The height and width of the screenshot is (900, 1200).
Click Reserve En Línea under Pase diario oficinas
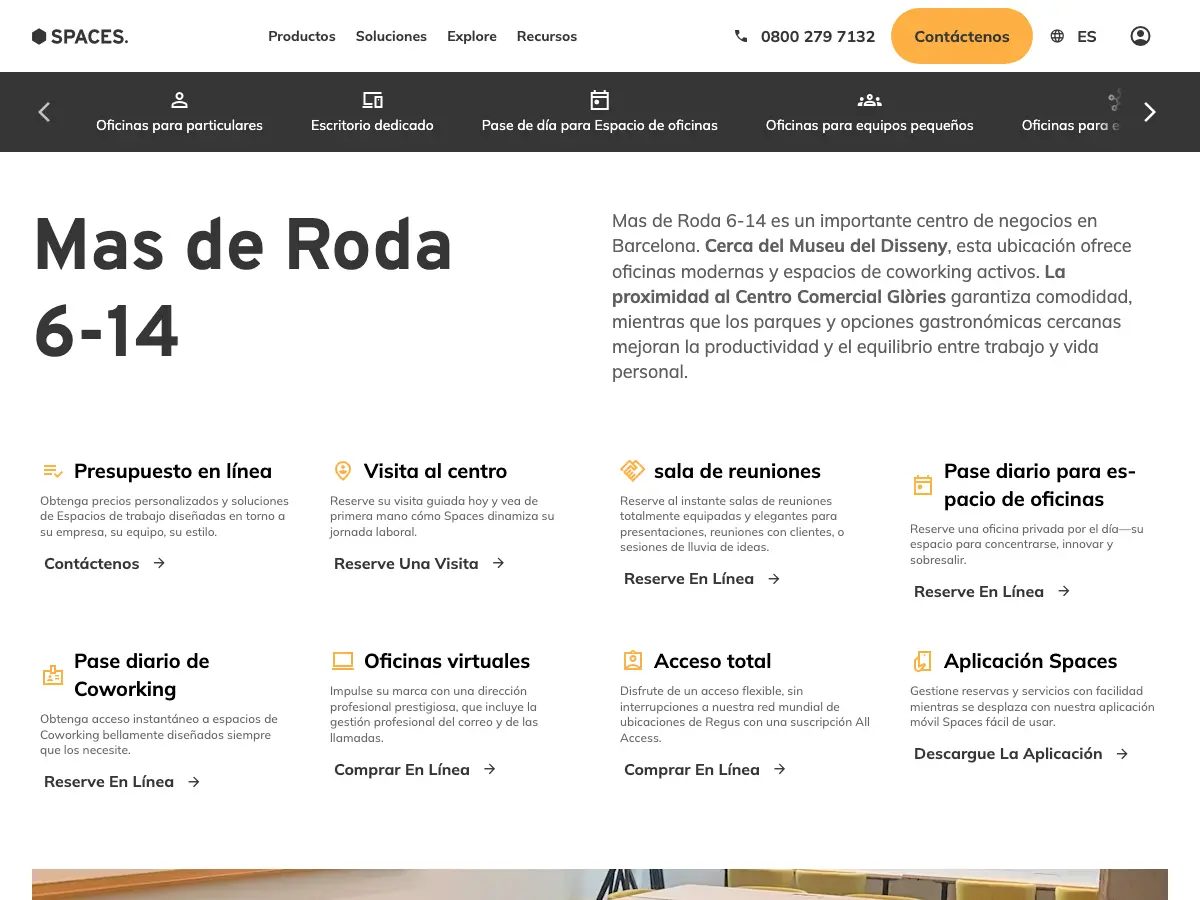[x=979, y=592]
